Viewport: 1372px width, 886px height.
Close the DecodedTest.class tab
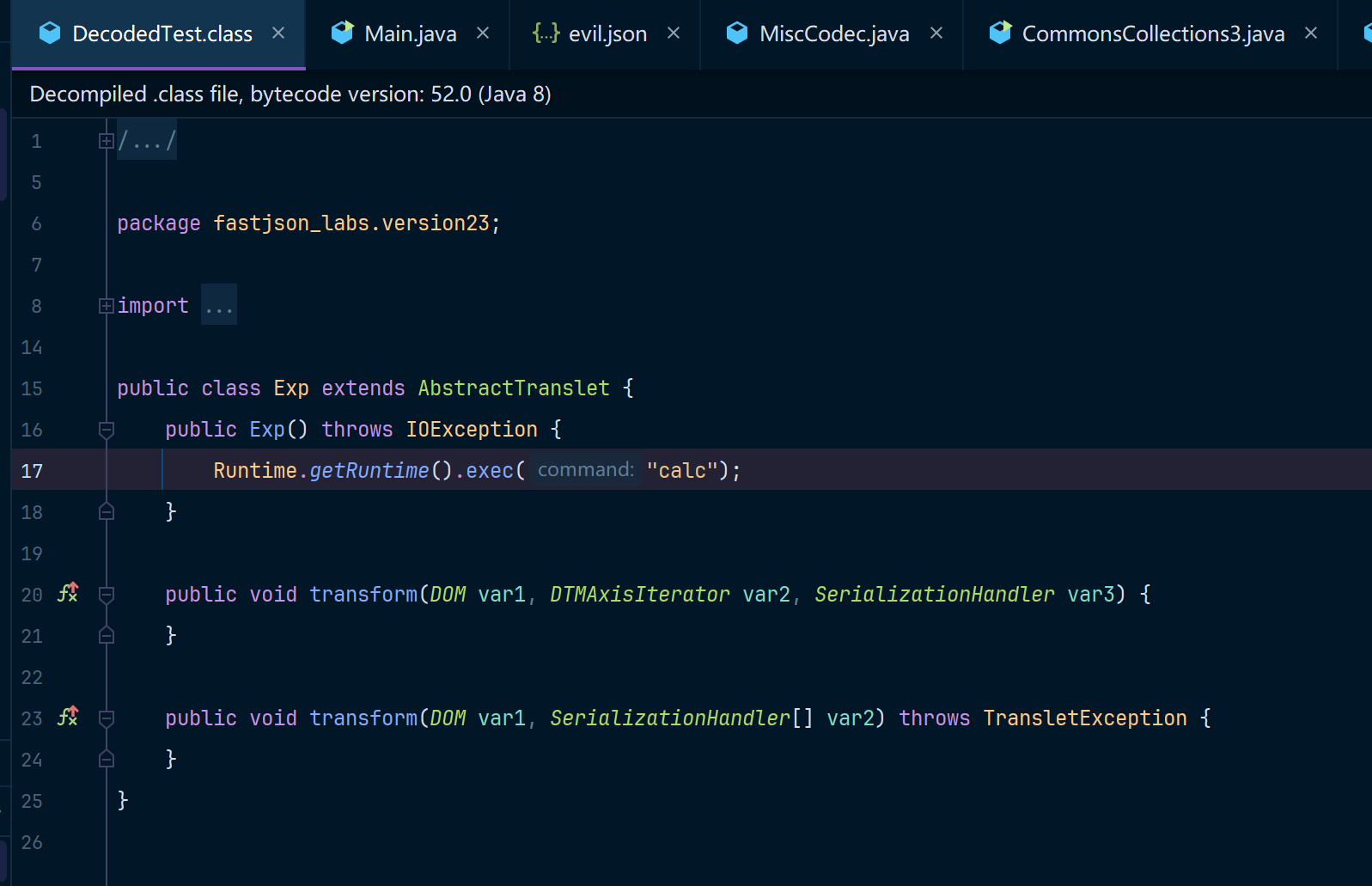coord(278,33)
